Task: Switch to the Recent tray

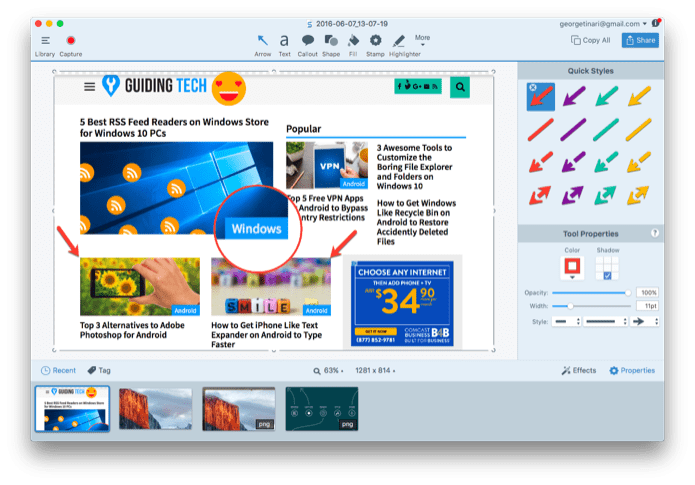Action: 58,371
